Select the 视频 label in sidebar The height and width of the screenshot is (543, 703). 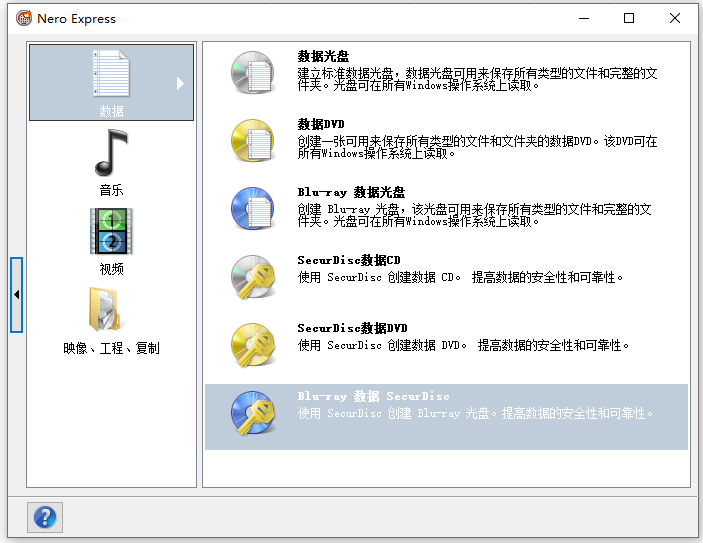[x=111, y=269]
